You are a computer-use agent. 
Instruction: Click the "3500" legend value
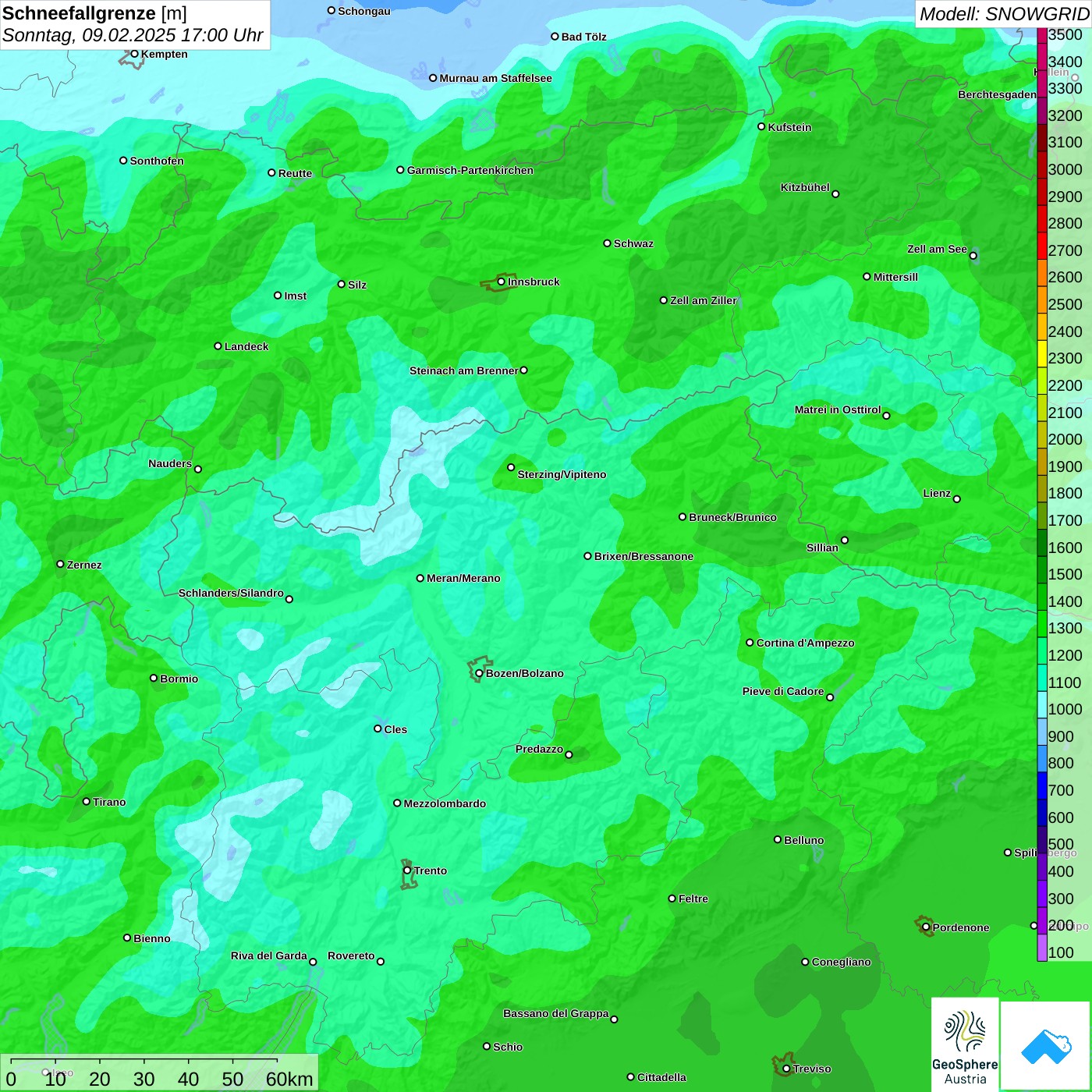click(1065, 34)
